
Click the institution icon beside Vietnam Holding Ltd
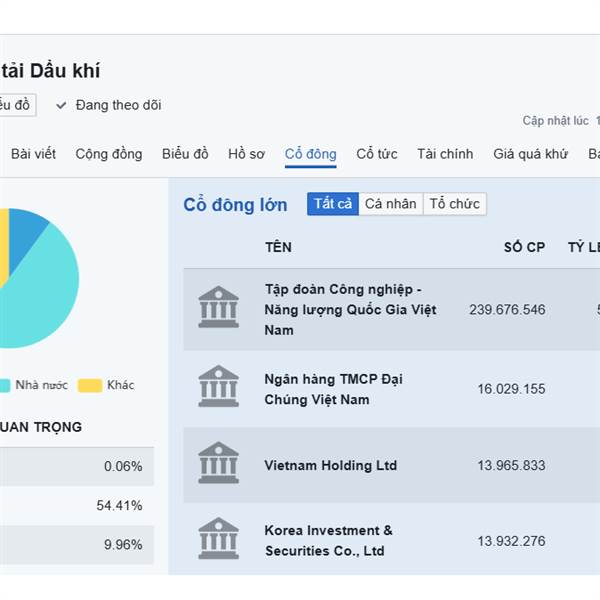218,464
